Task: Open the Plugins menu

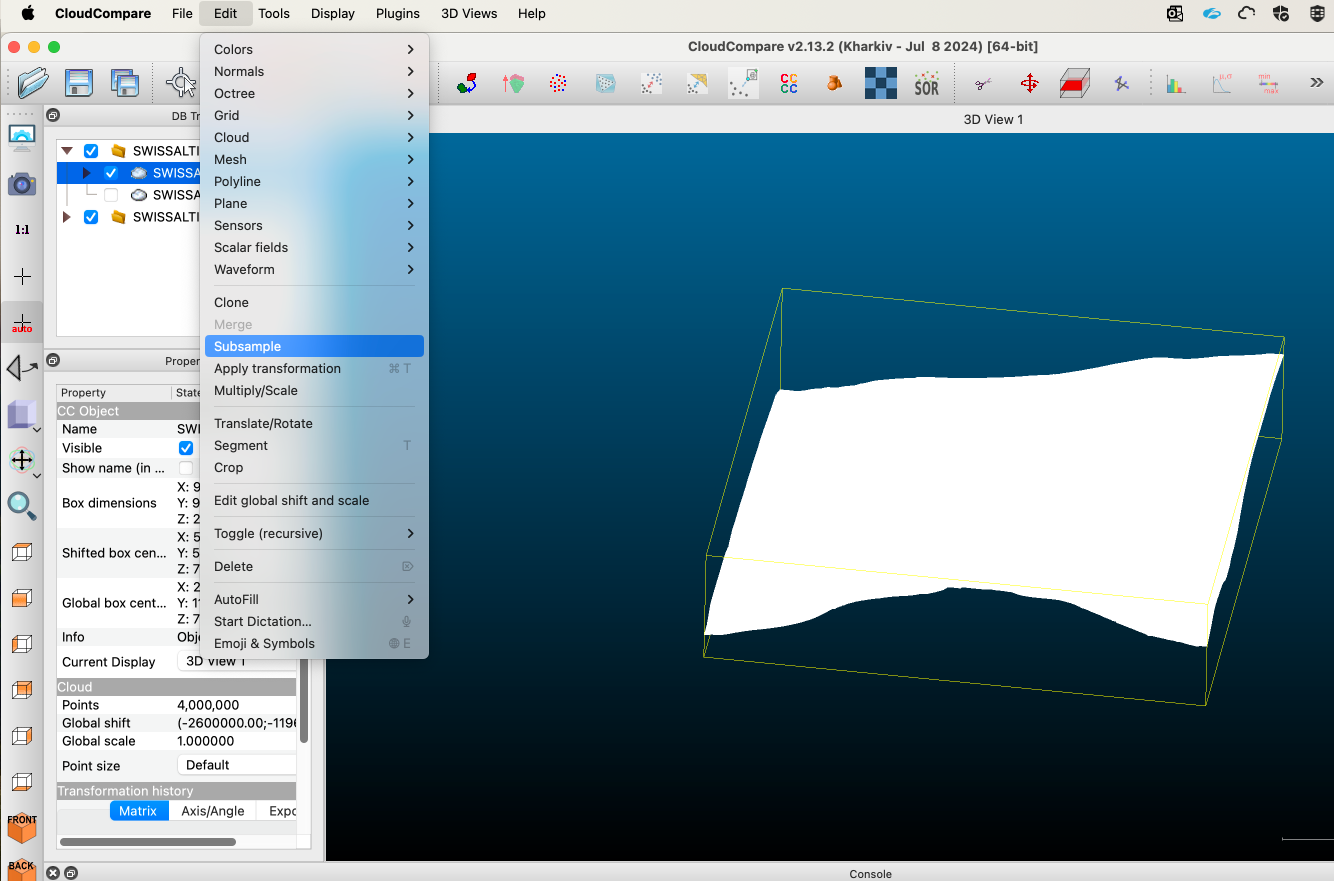Action: [x=398, y=14]
